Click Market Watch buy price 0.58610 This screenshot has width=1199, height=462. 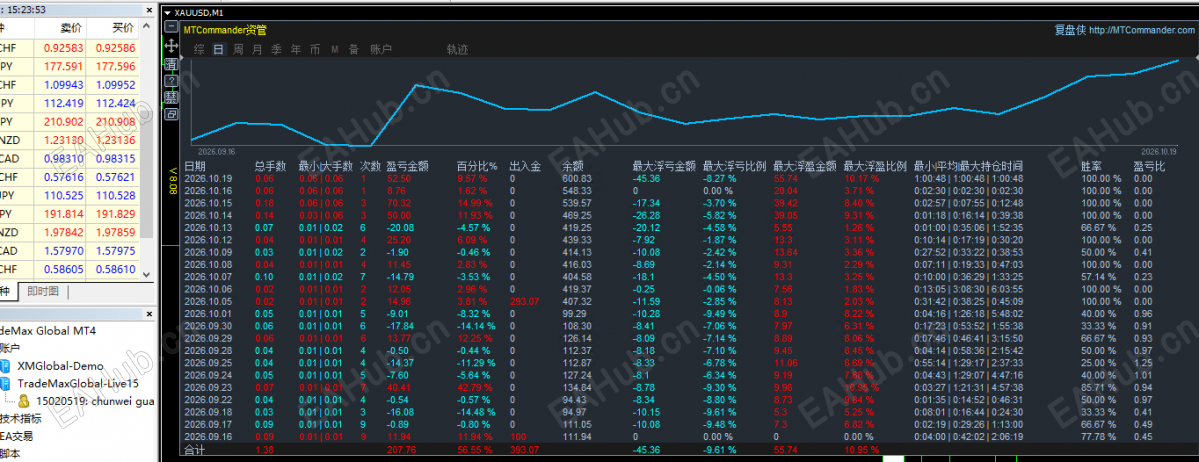tap(117, 270)
